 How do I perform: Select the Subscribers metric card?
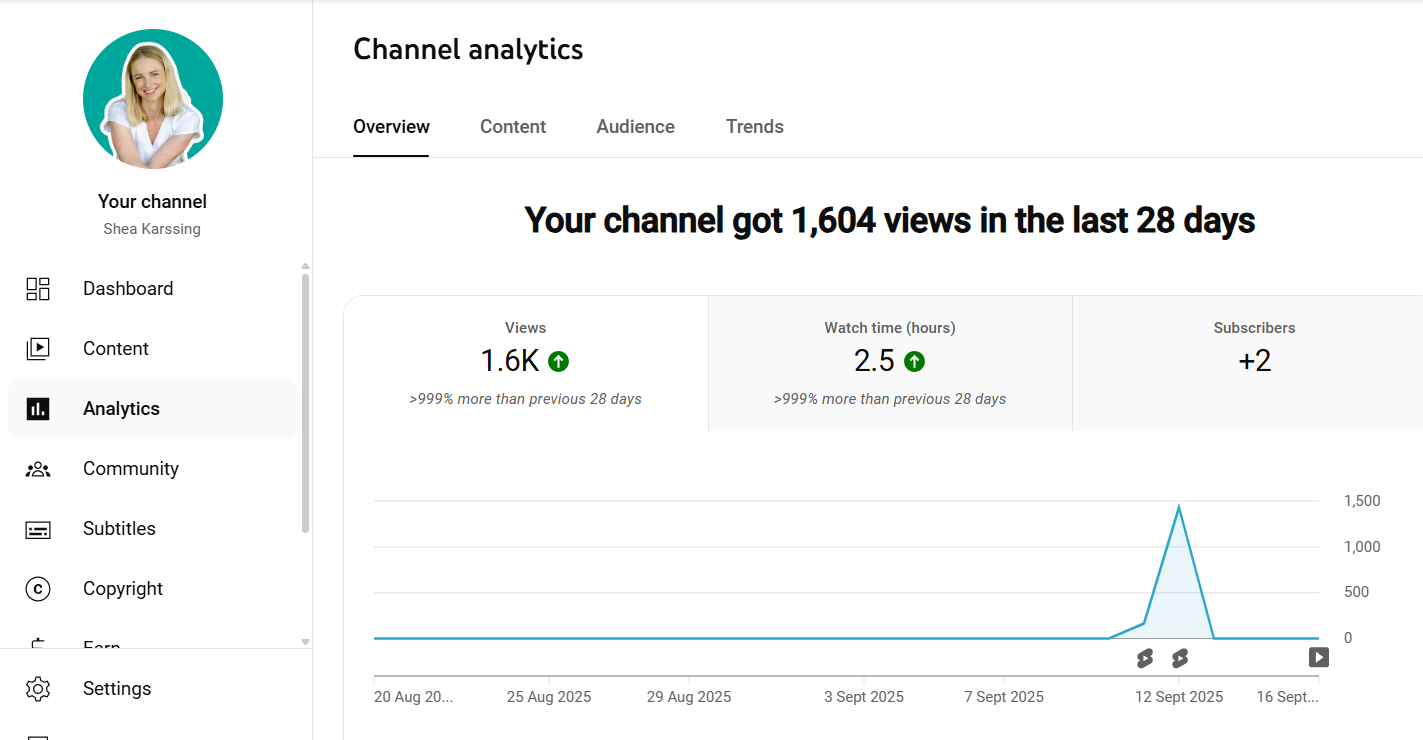(x=1255, y=362)
